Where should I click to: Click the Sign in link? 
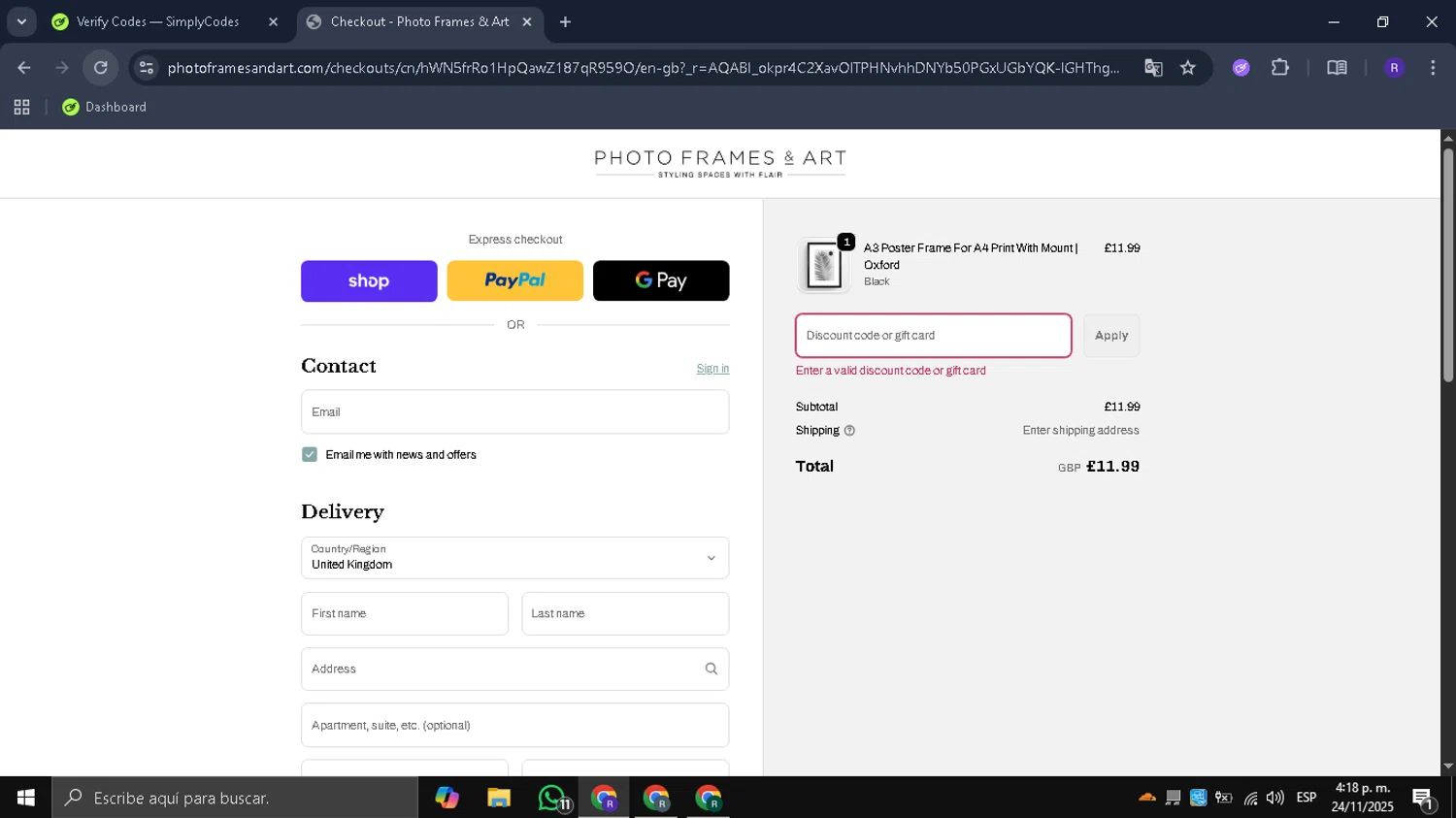click(x=712, y=369)
